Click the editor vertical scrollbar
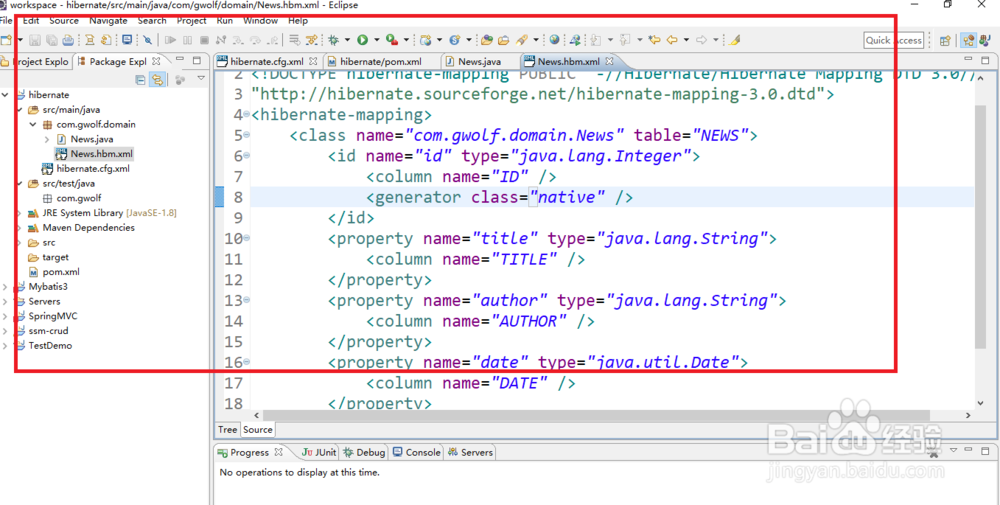This screenshot has height=505, width=1000. point(981,227)
